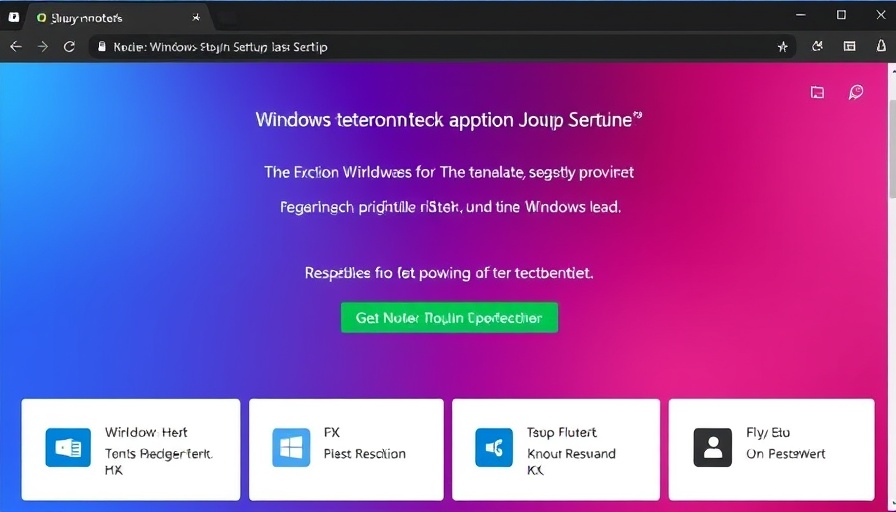Minimize the browser window

(x=801, y=15)
